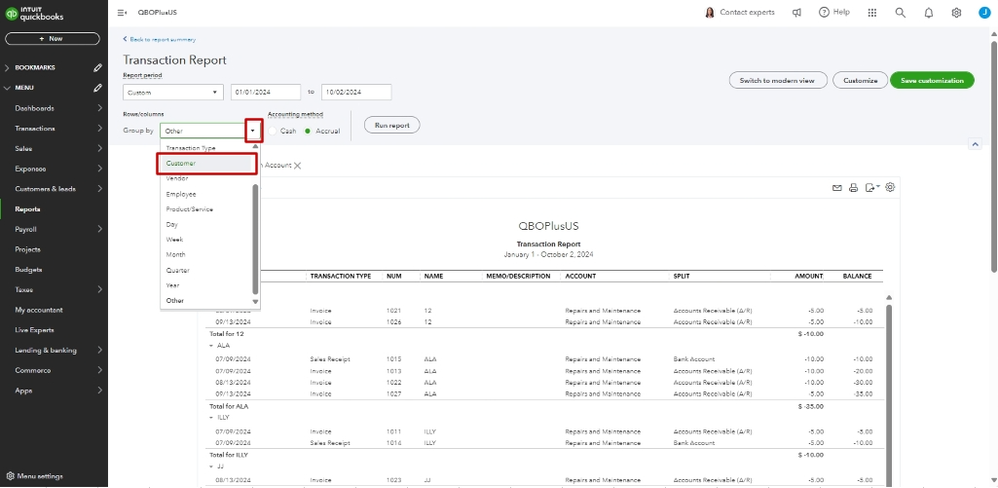Click Back to report summary link
The image size is (998, 488).
coord(159,39)
